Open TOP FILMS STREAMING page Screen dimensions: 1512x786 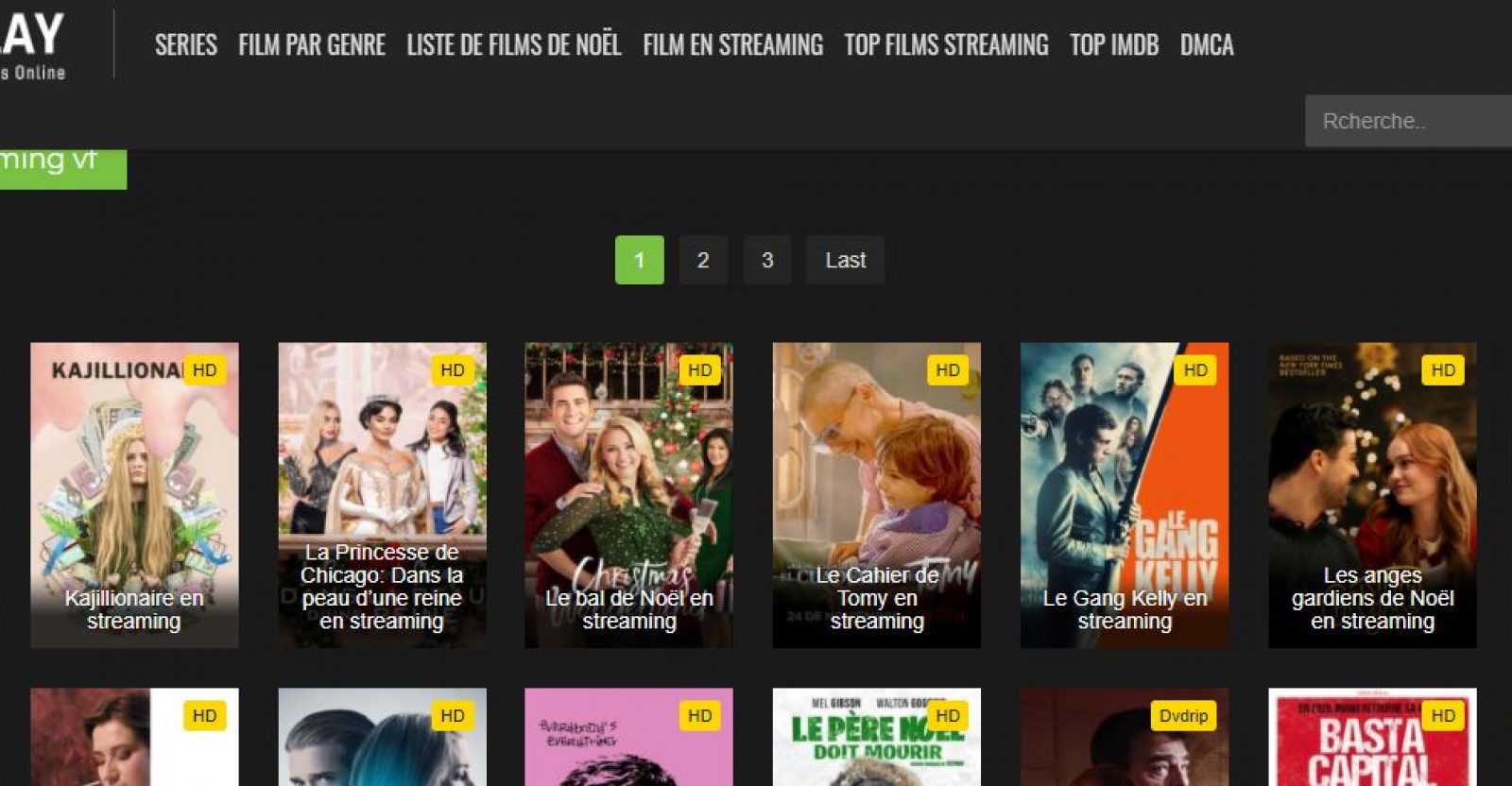[x=946, y=44]
